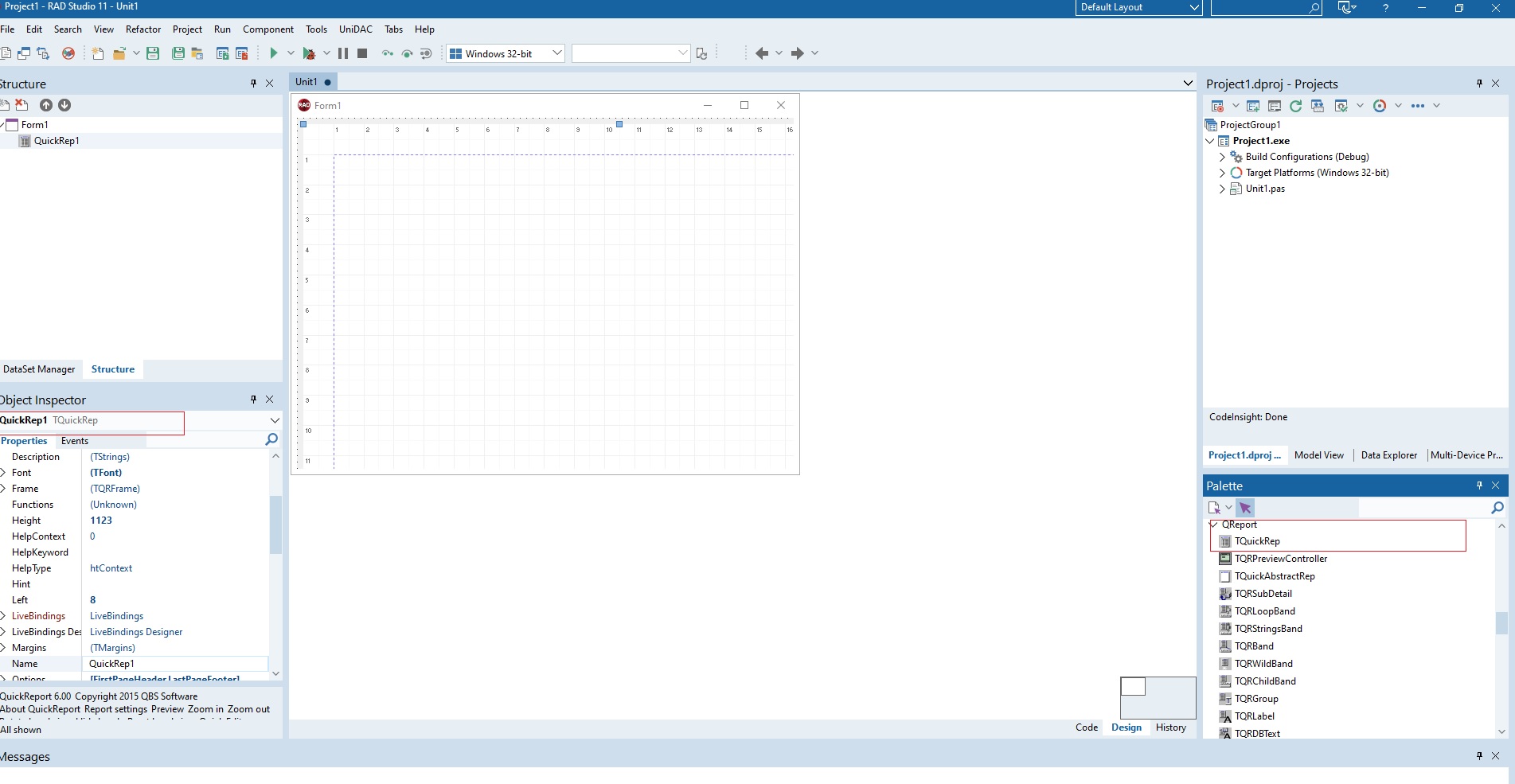1515x784 pixels.
Task: Pin the Palette panel
Action: click(1480, 486)
